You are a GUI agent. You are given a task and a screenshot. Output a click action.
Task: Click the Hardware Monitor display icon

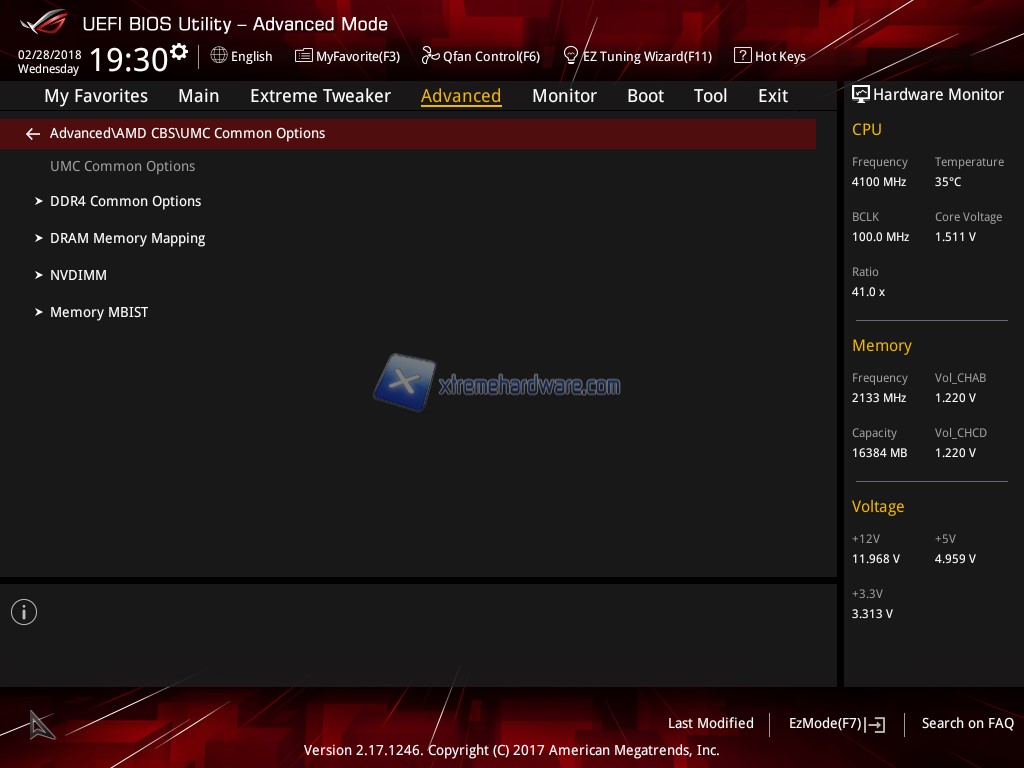[860, 95]
